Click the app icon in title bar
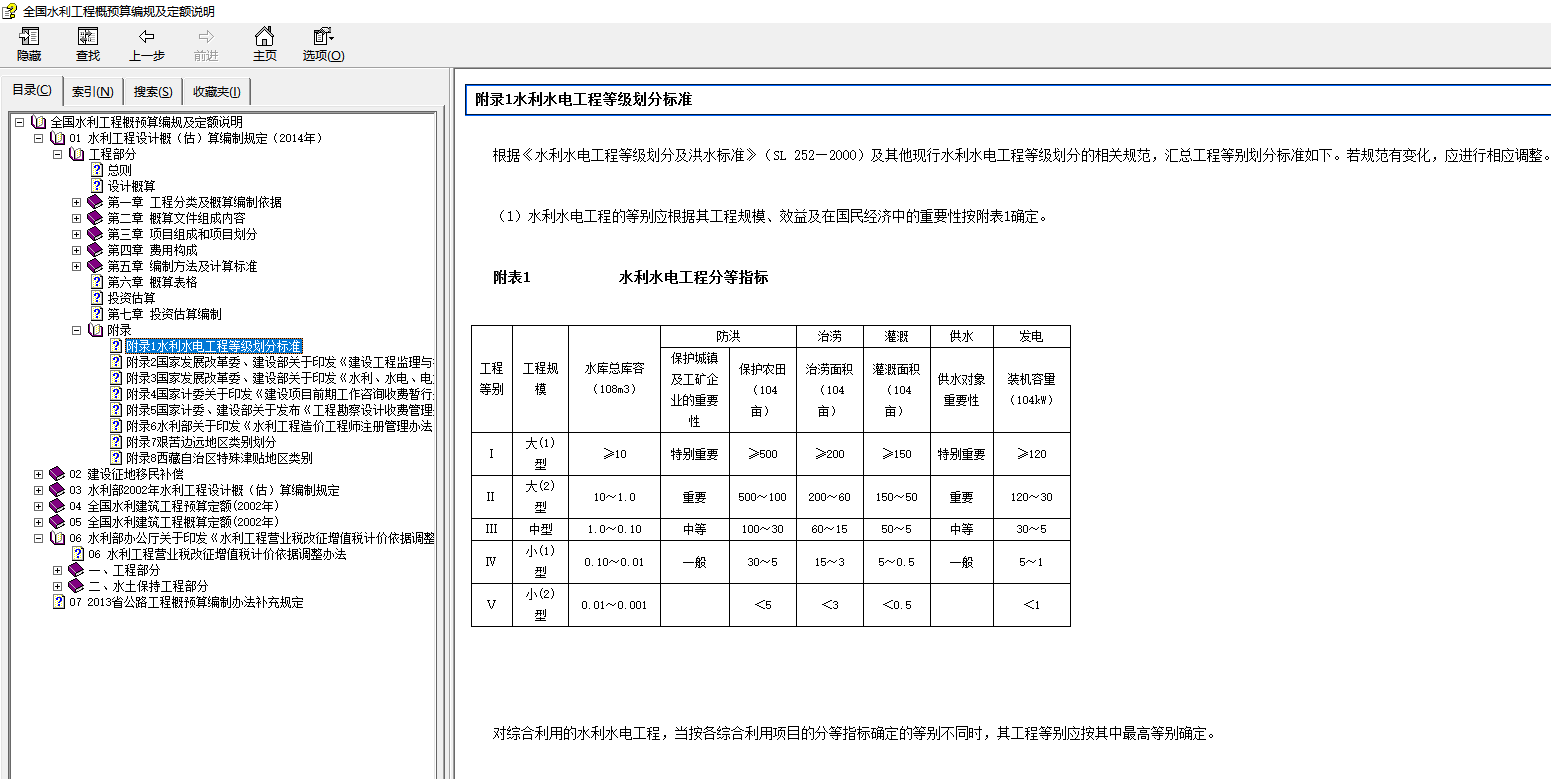1551x779 pixels. click(x=11, y=11)
